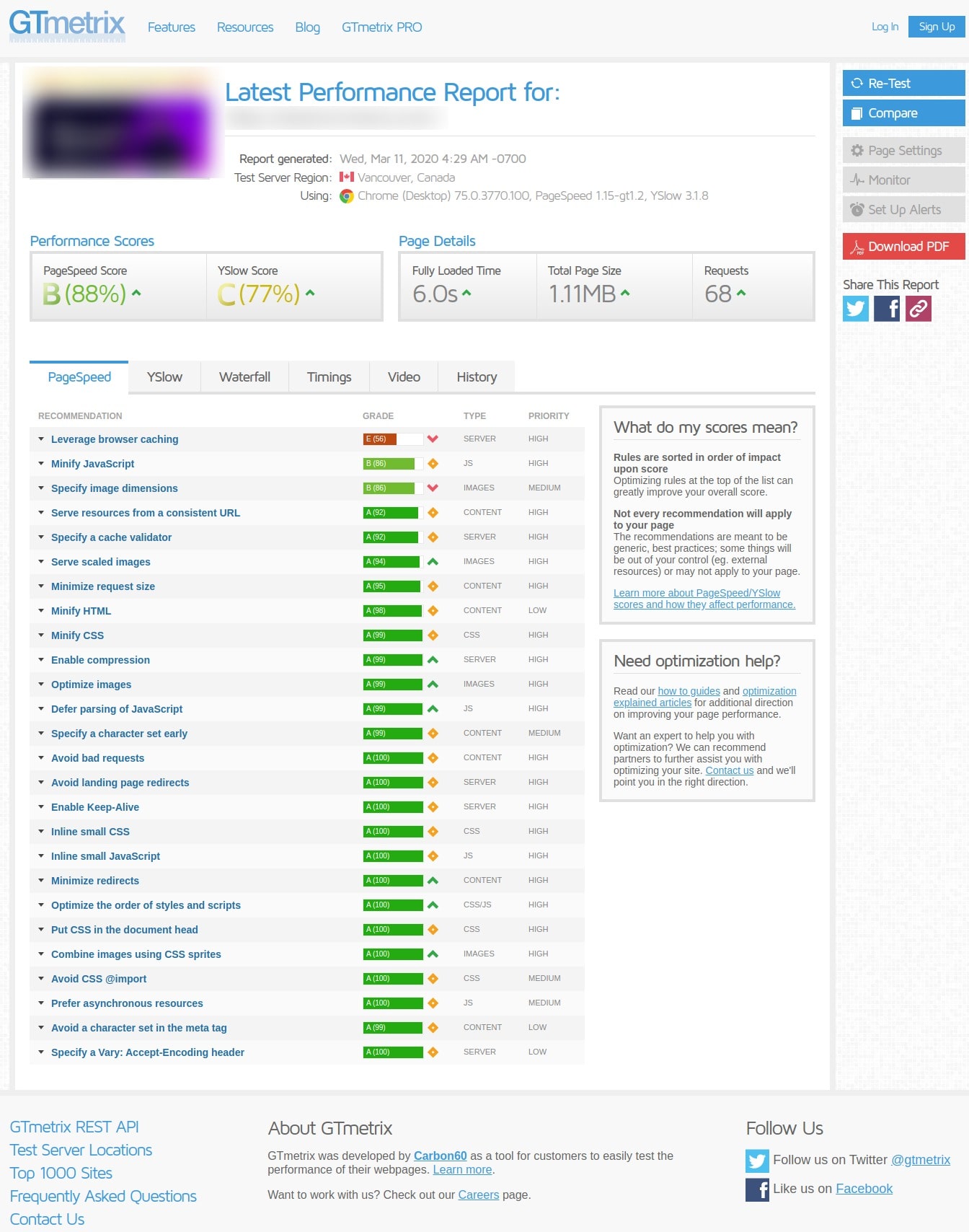
Task: Click PageSpeed Score up arrow indicator
Action: 136,293
